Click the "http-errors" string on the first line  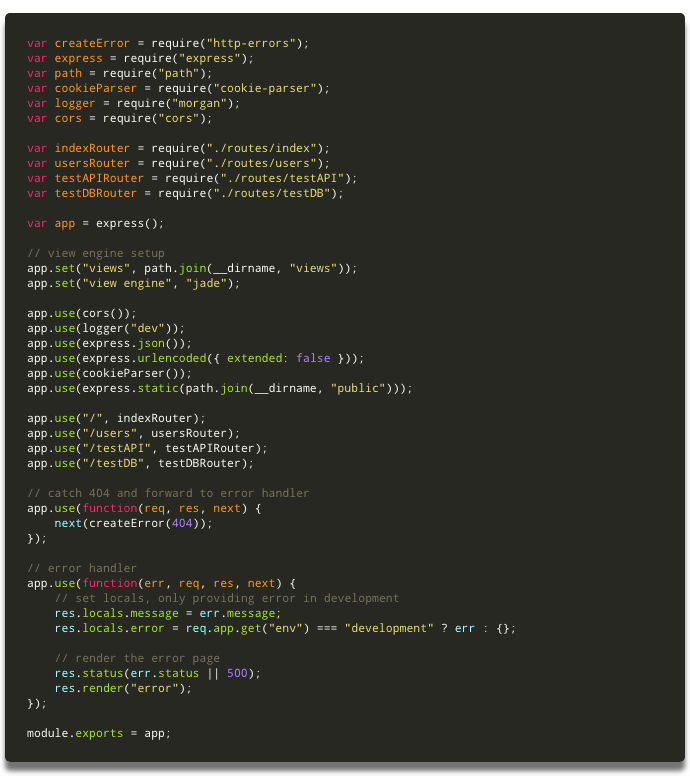(258, 43)
